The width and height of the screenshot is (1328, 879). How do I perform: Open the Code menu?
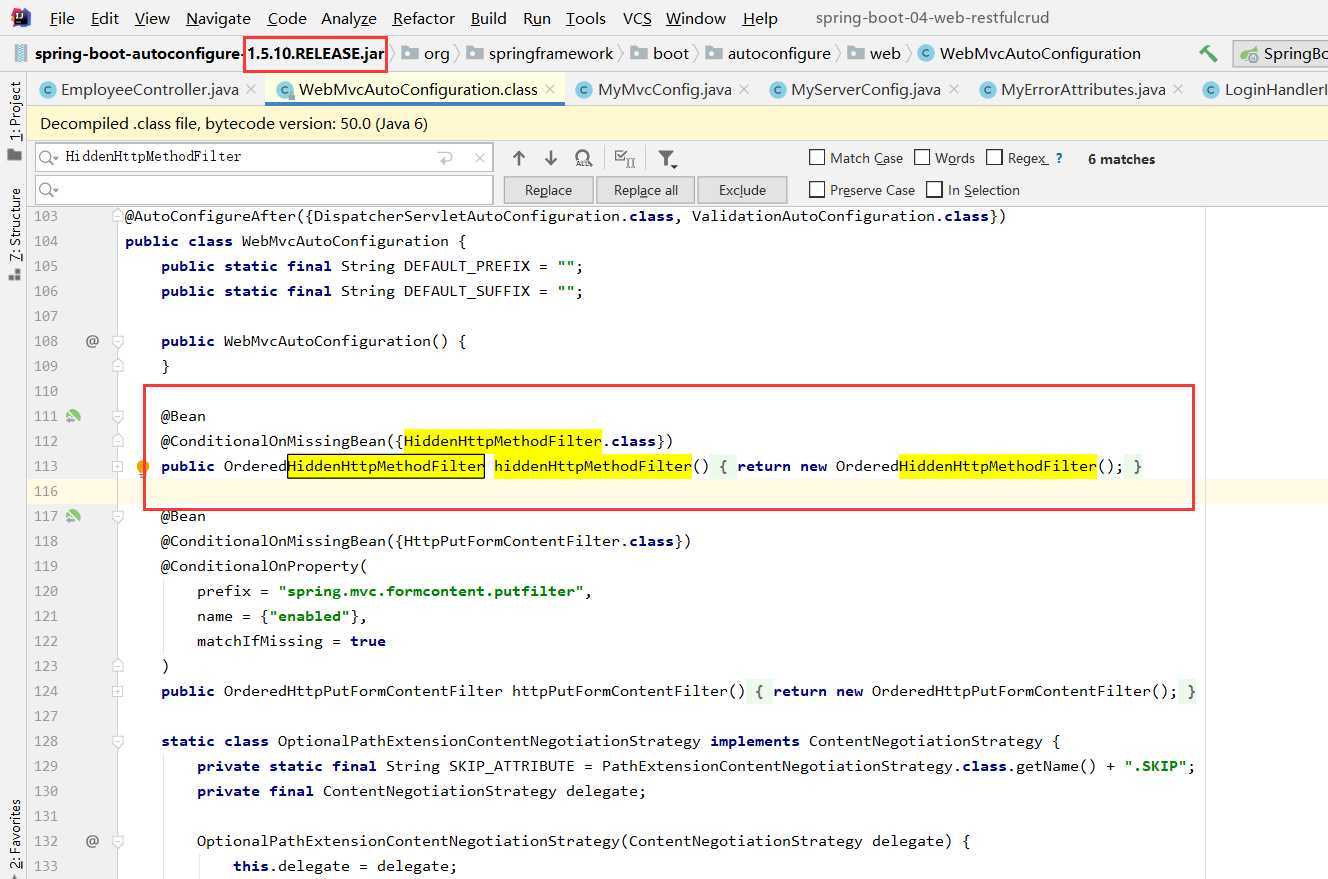287,18
